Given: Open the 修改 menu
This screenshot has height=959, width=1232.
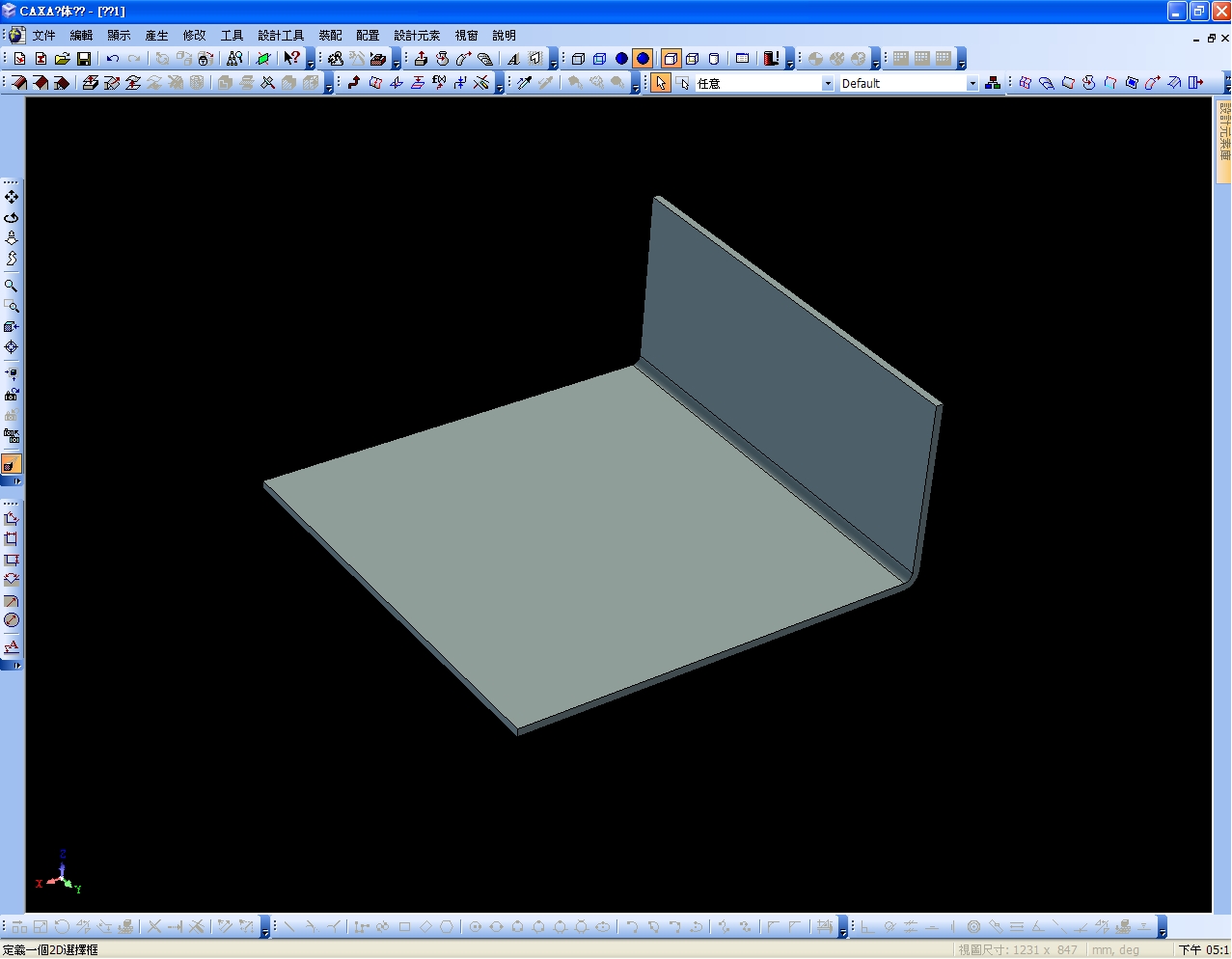Looking at the screenshot, I should (195, 35).
